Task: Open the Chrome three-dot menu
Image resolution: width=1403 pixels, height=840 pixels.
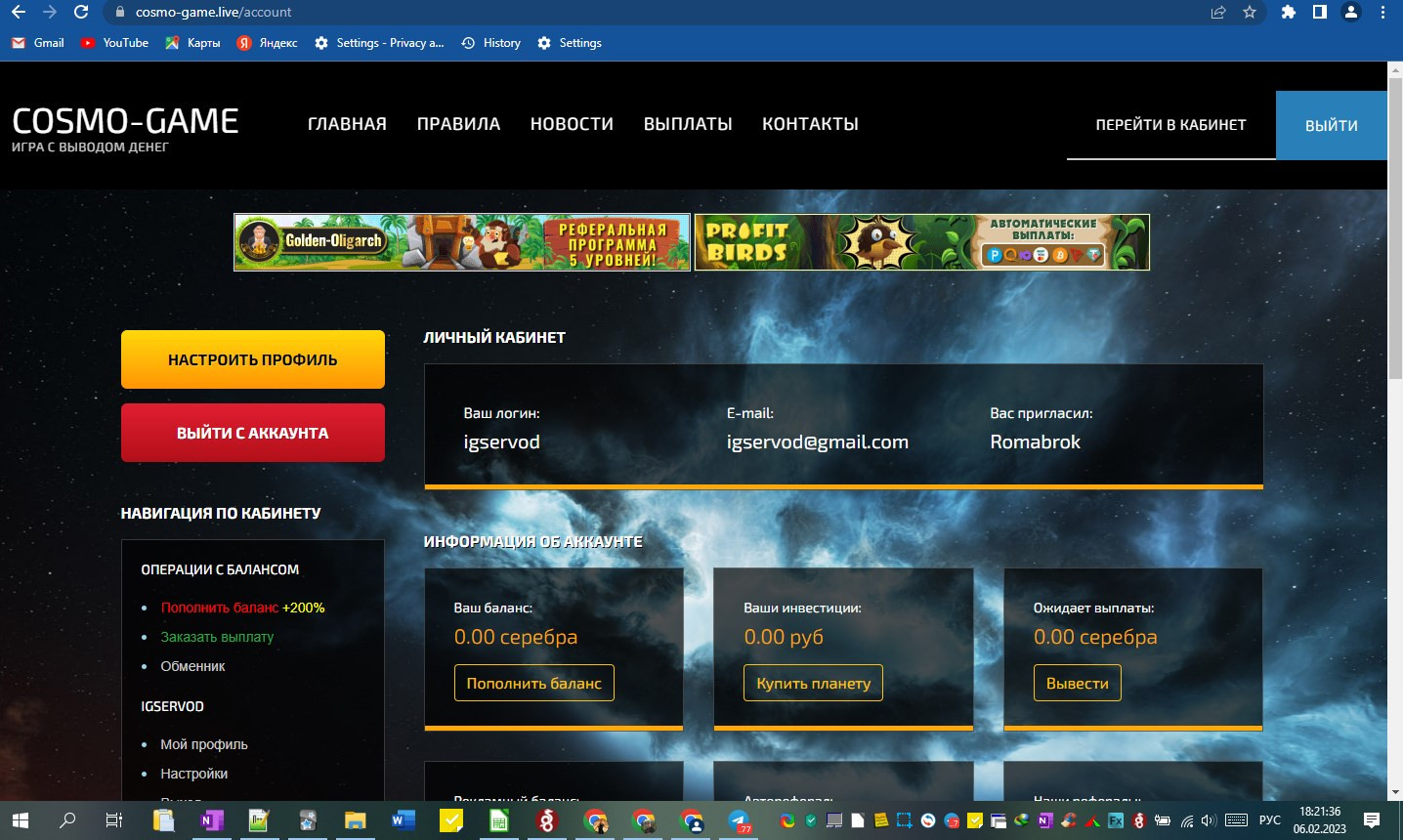Action: 1382,13
